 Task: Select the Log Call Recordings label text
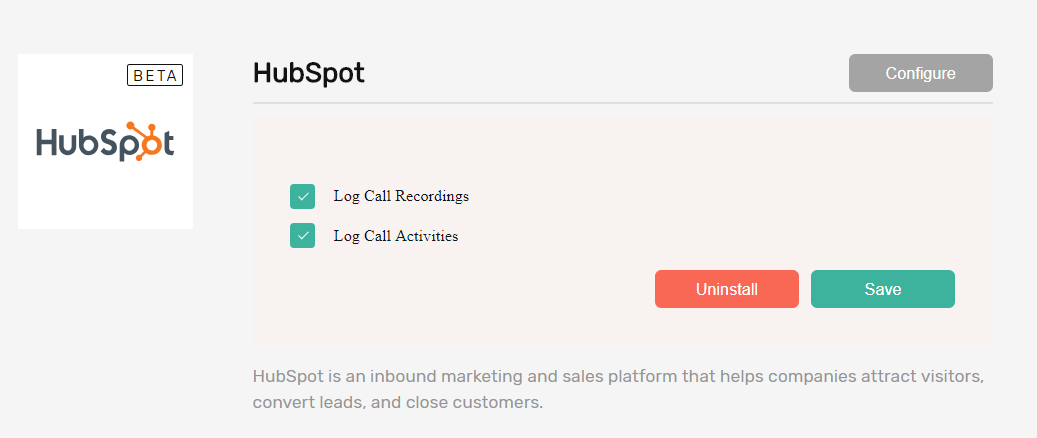[x=401, y=197]
